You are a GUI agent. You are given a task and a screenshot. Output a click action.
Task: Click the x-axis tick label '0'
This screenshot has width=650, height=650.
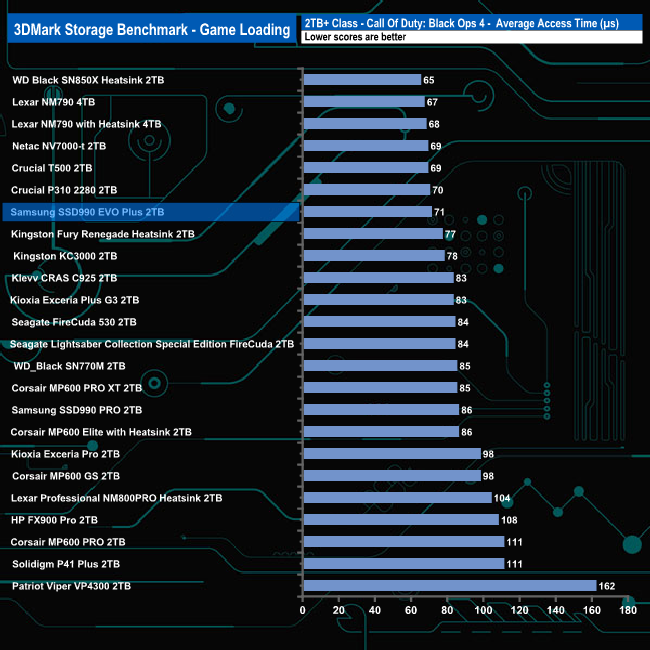pos(303,610)
